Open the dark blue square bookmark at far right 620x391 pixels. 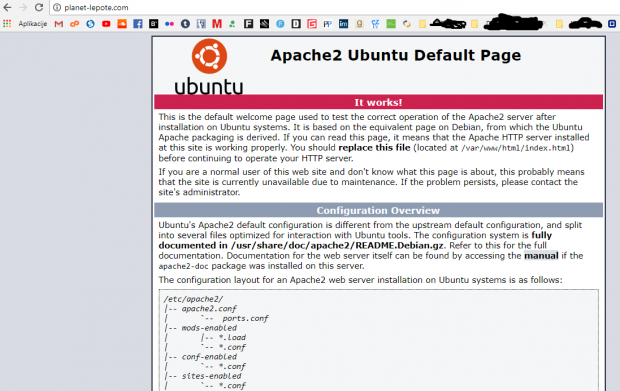click(612, 24)
